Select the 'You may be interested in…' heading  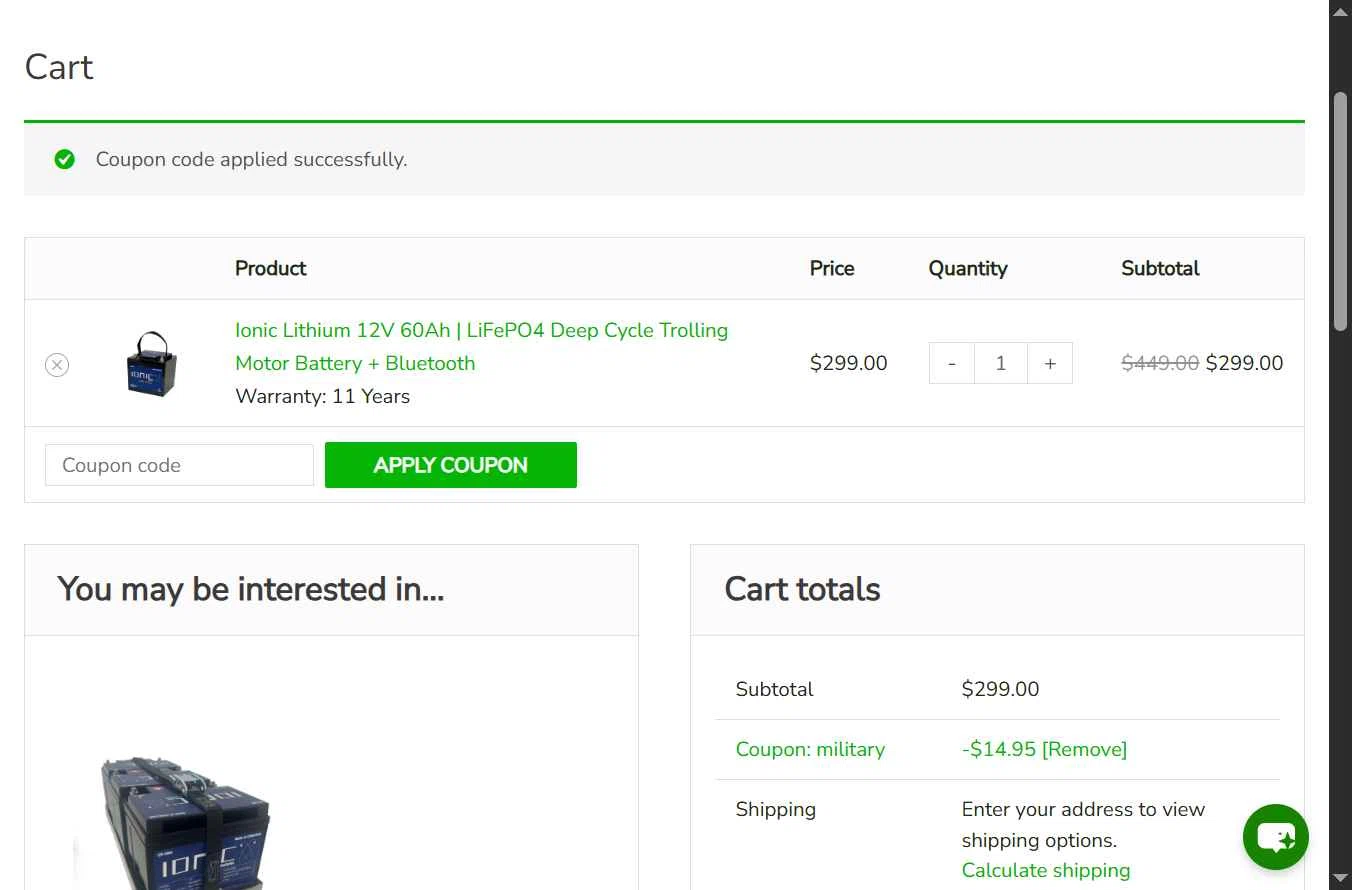251,589
